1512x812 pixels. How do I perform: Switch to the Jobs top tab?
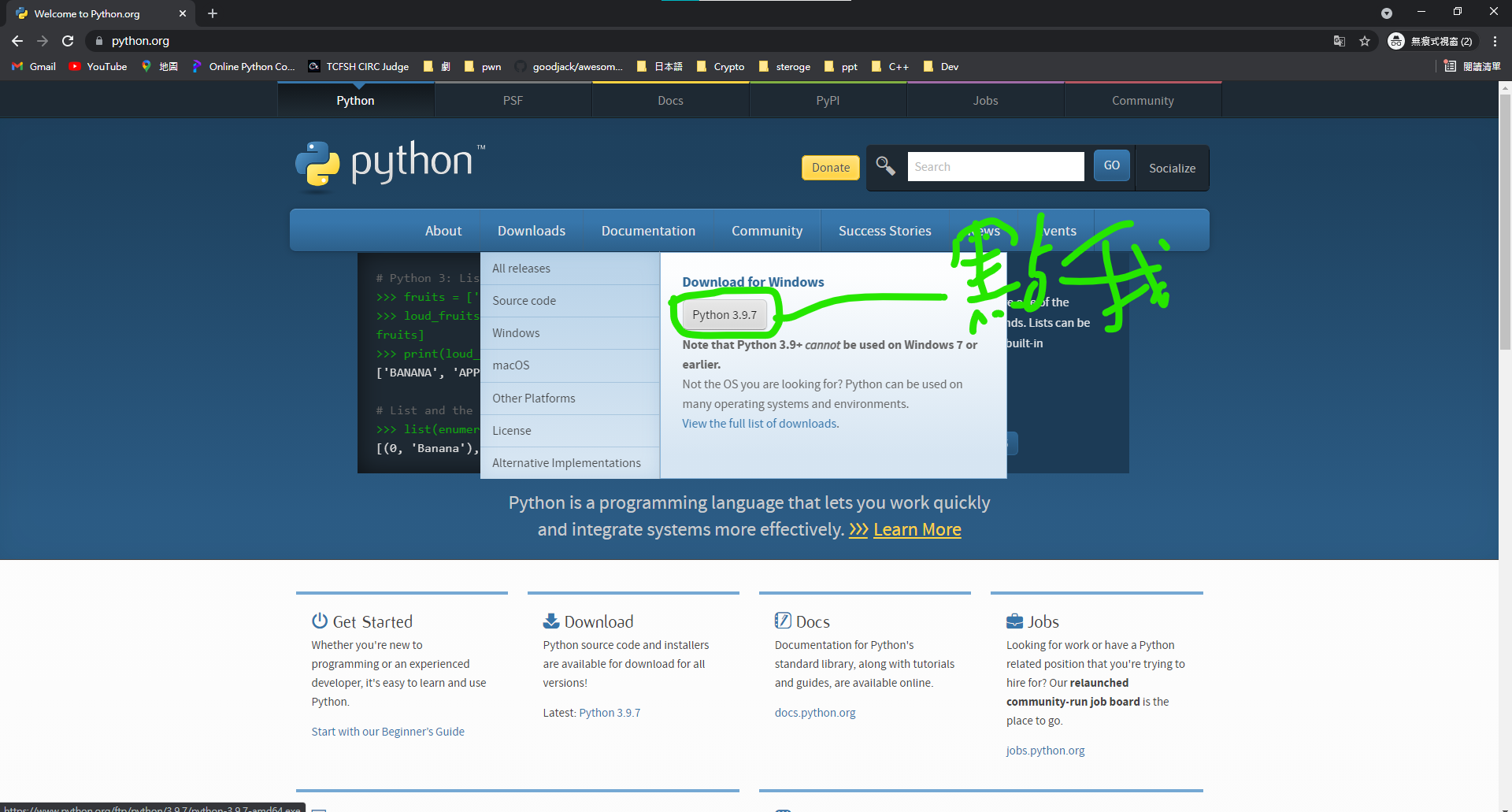985,100
